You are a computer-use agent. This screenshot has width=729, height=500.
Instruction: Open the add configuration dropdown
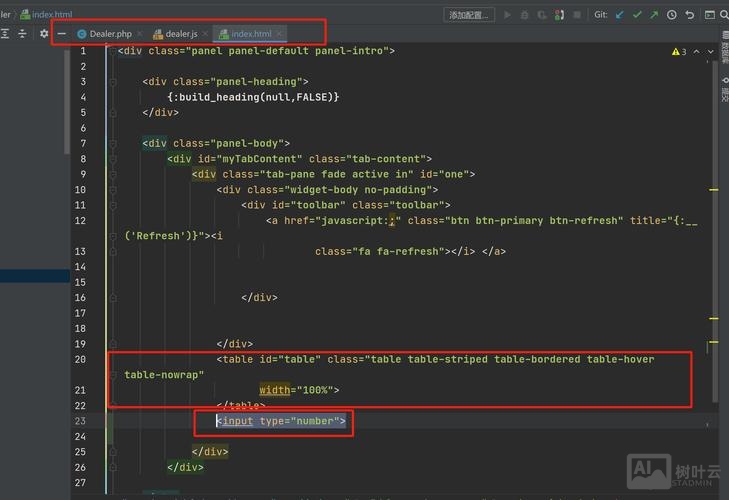(469, 15)
